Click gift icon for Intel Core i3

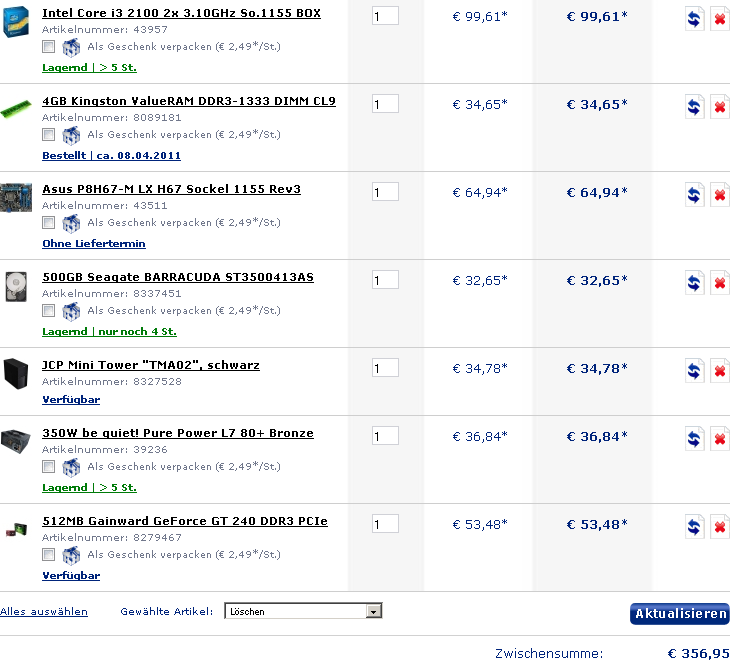71,47
